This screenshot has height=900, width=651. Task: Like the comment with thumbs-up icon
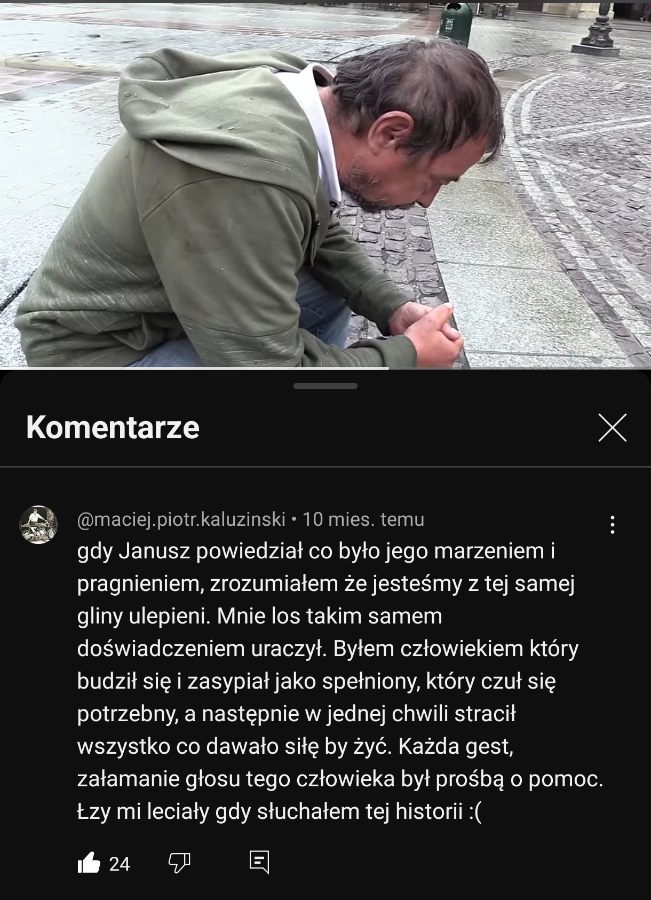click(x=89, y=863)
